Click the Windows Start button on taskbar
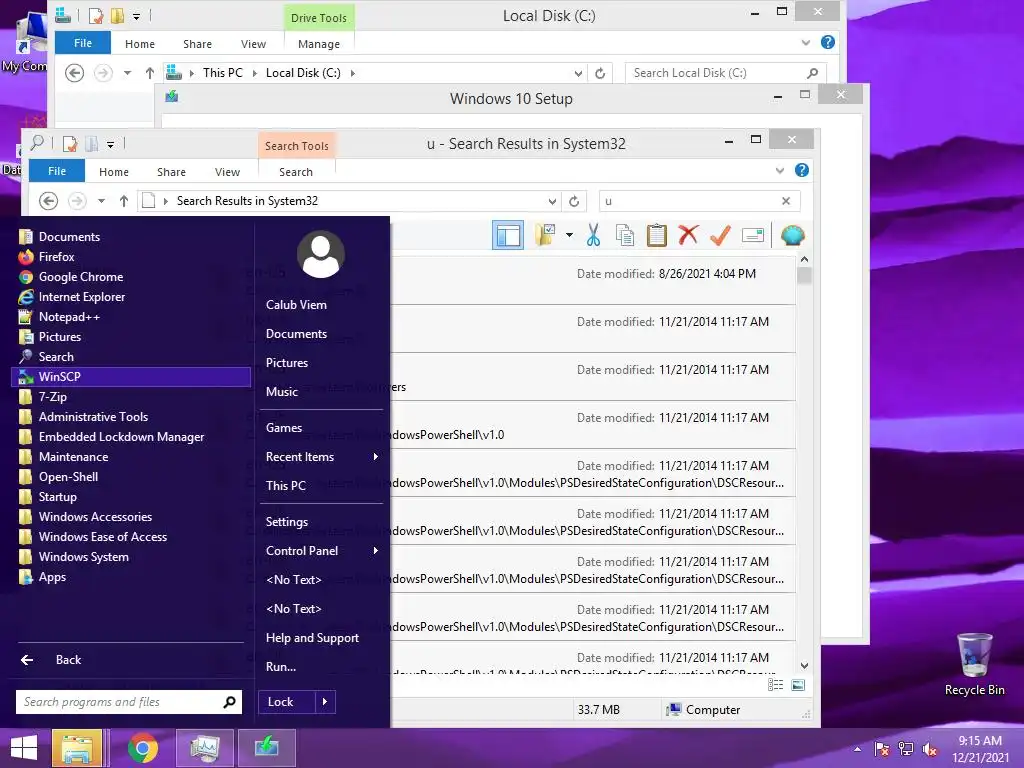The image size is (1024, 768). pos(24,748)
